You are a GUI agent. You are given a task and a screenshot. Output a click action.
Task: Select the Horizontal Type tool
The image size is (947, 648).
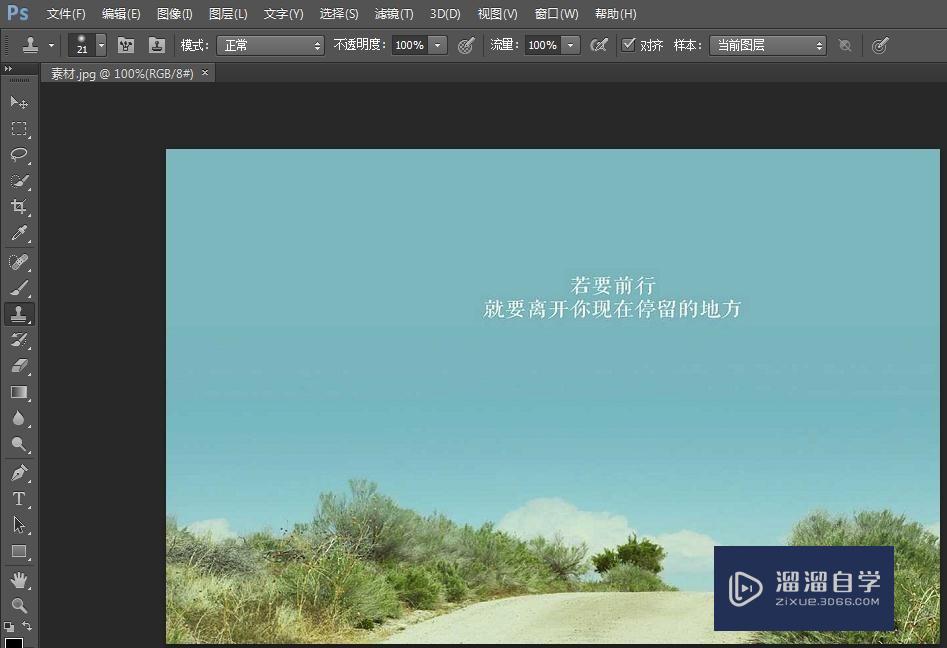(18, 498)
